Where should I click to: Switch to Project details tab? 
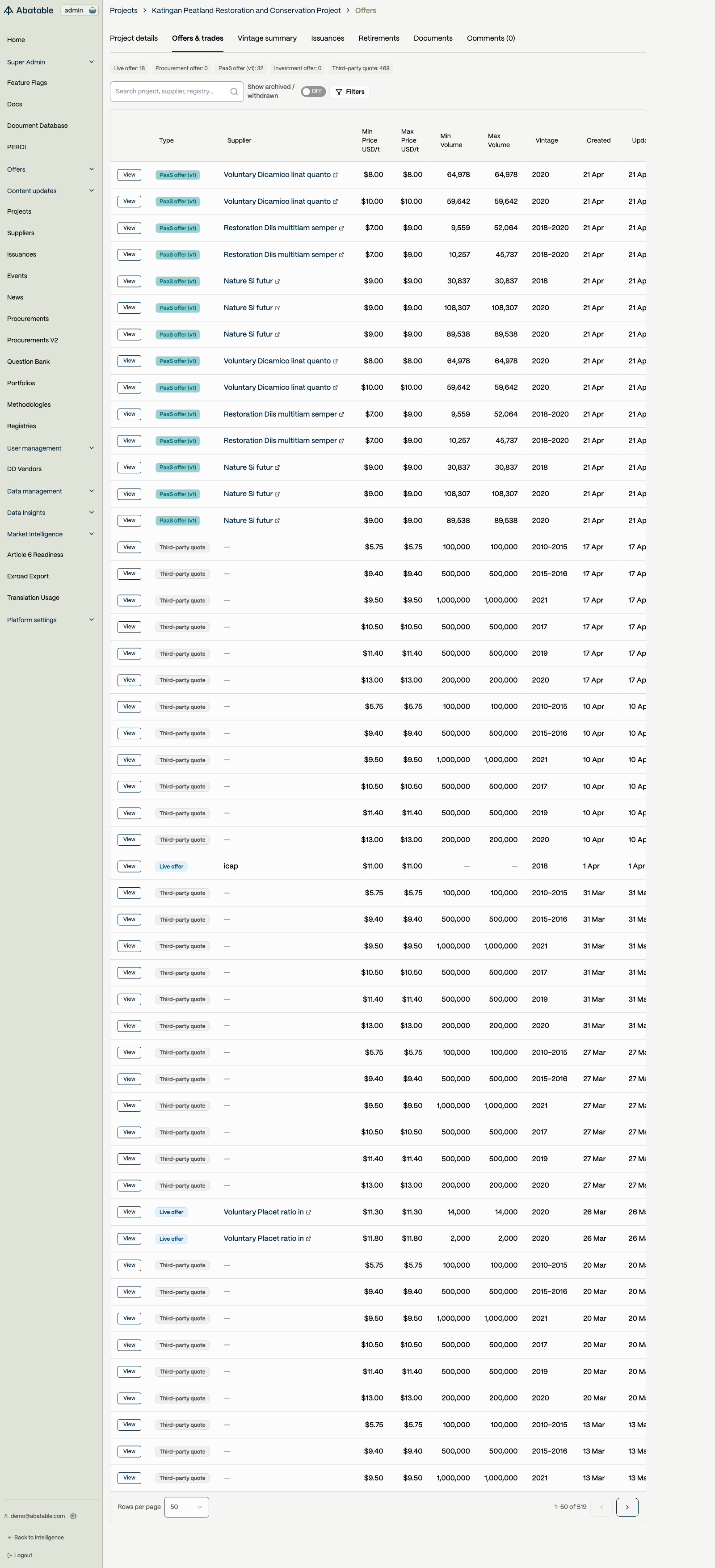134,38
